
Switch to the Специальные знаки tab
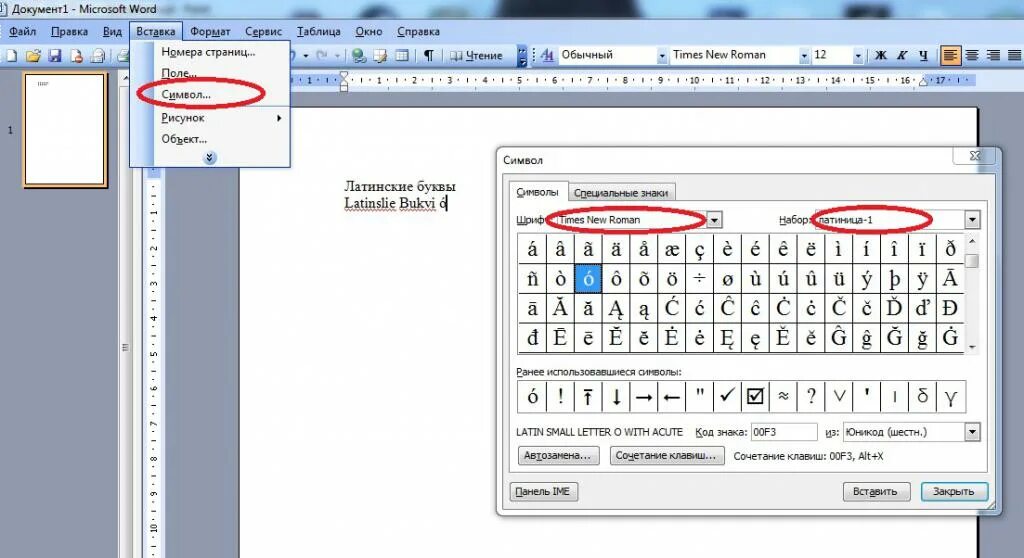tap(621, 193)
